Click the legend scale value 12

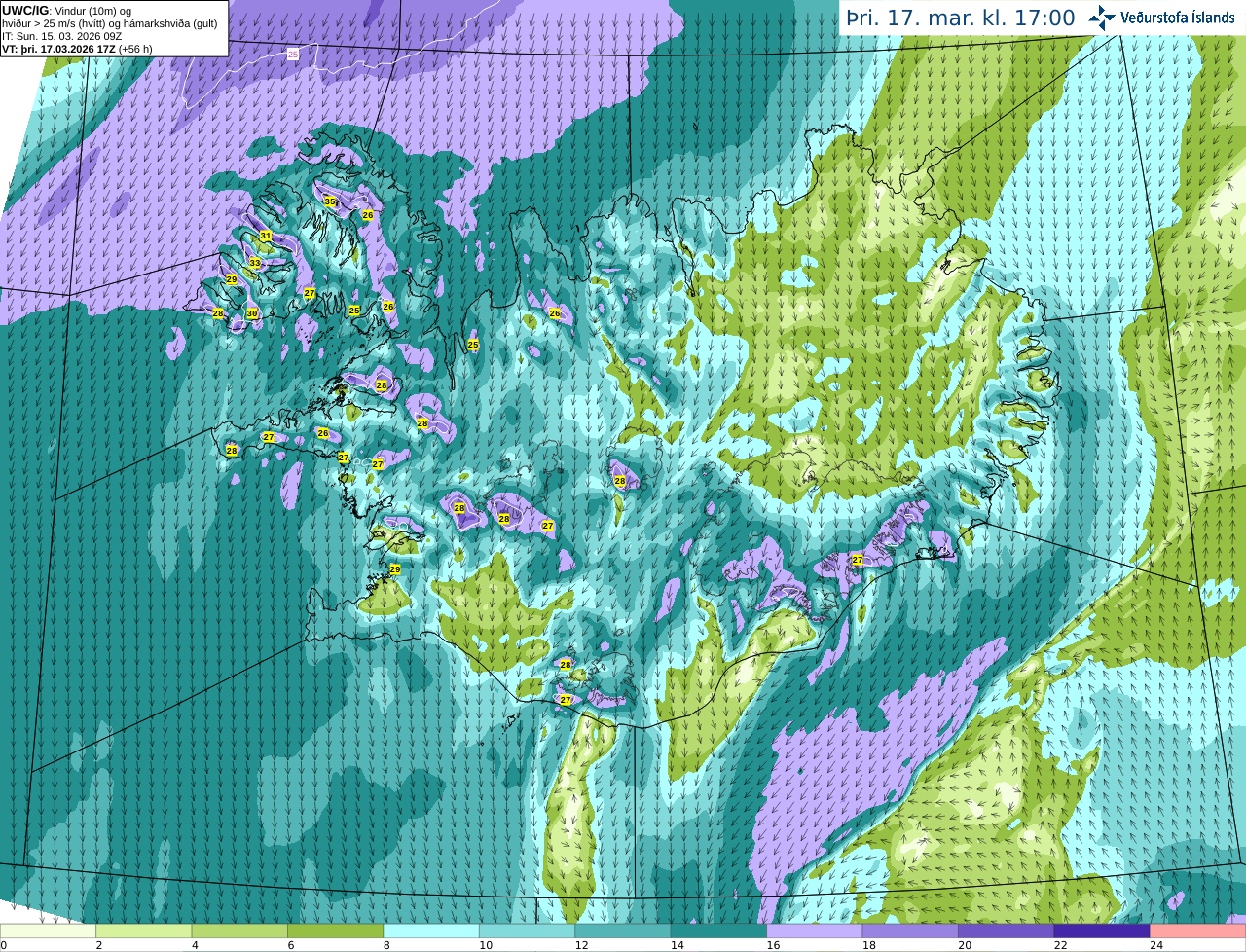[x=581, y=945]
